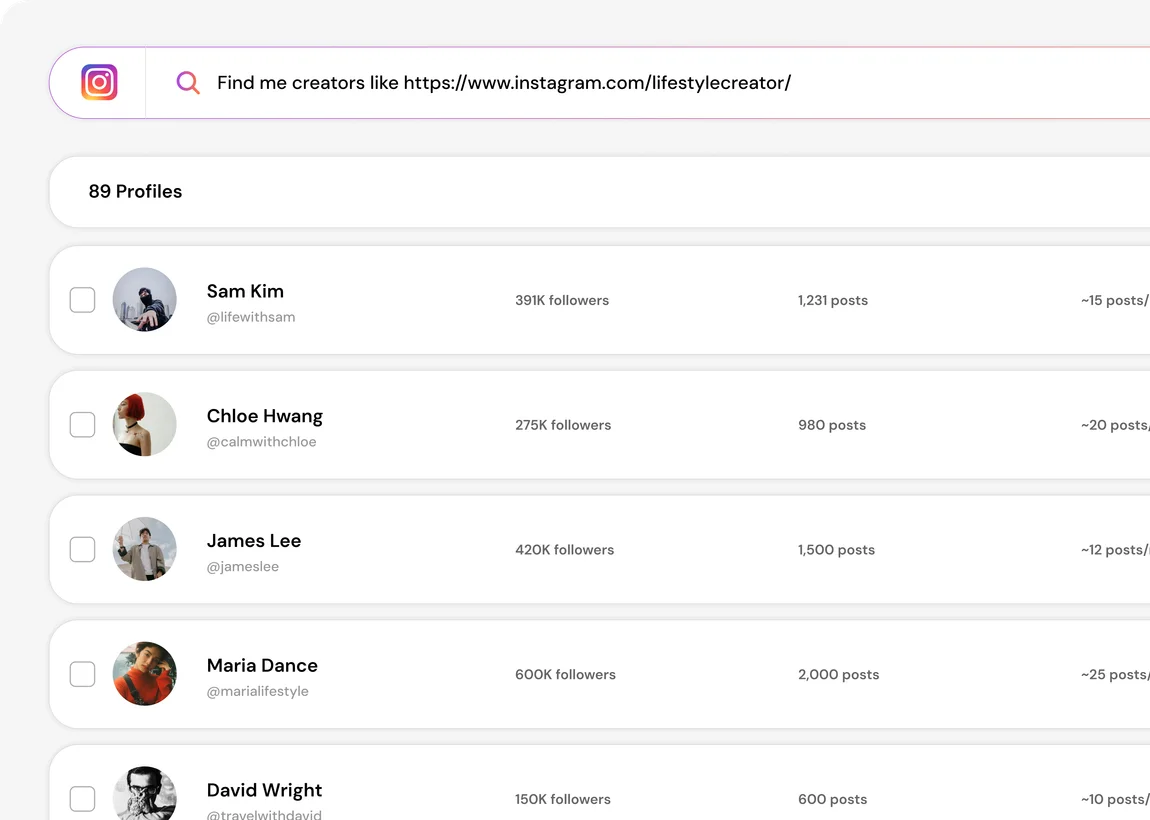The height and width of the screenshot is (820, 1150).
Task: Click the 391K followers value
Action: (562, 300)
